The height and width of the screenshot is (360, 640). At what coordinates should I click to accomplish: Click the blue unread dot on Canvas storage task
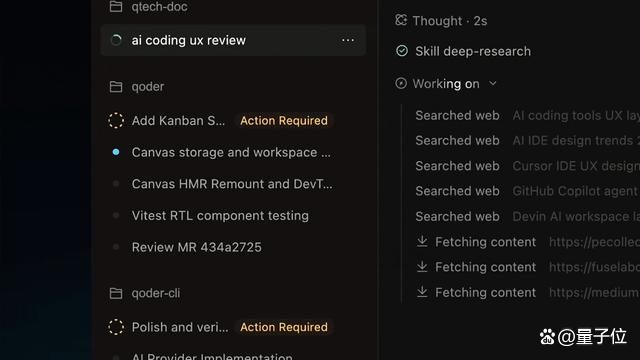pos(116,152)
